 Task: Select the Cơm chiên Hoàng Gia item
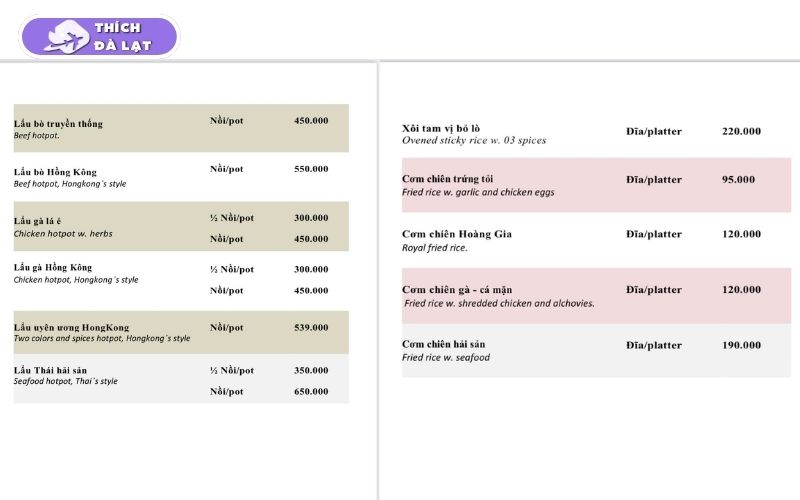(x=457, y=234)
